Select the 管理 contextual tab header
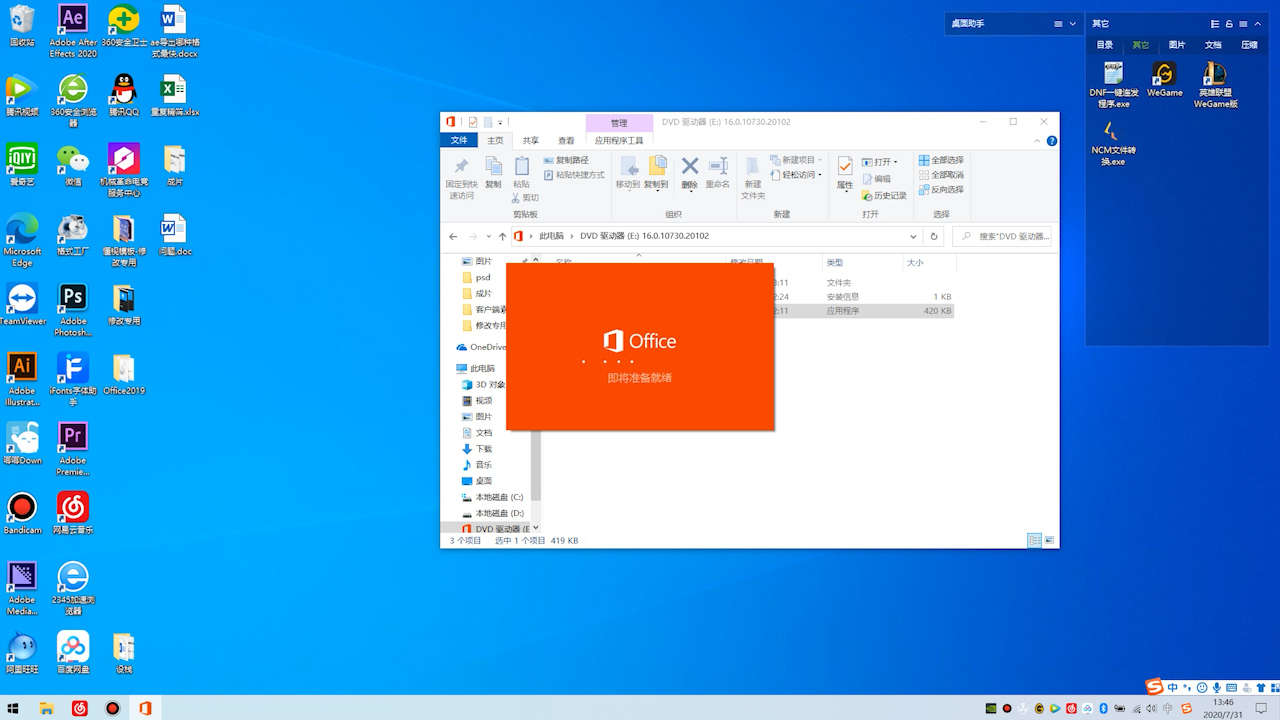The width and height of the screenshot is (1280, 720). pos(619,123)
